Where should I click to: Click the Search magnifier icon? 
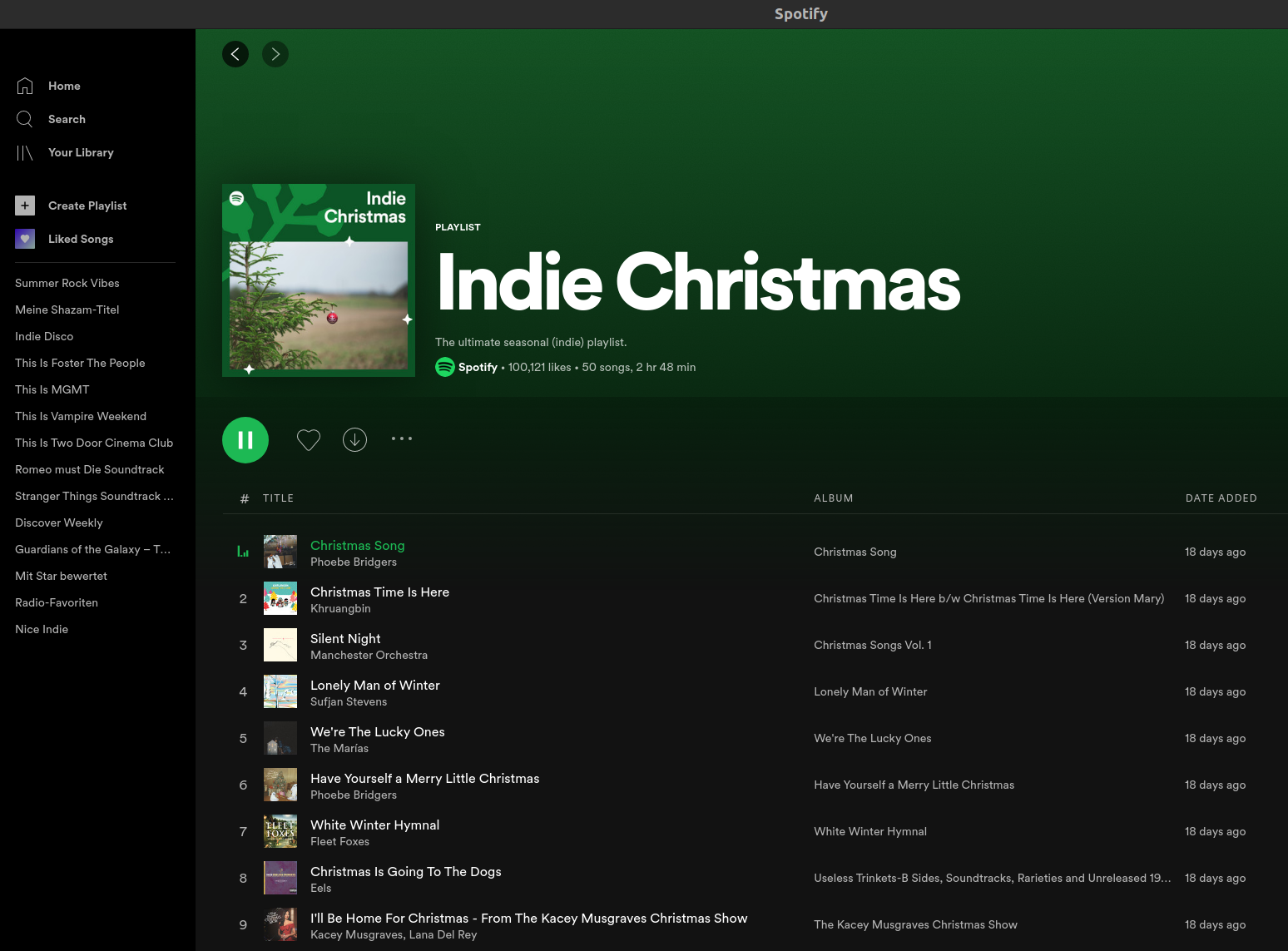(25, 119)
